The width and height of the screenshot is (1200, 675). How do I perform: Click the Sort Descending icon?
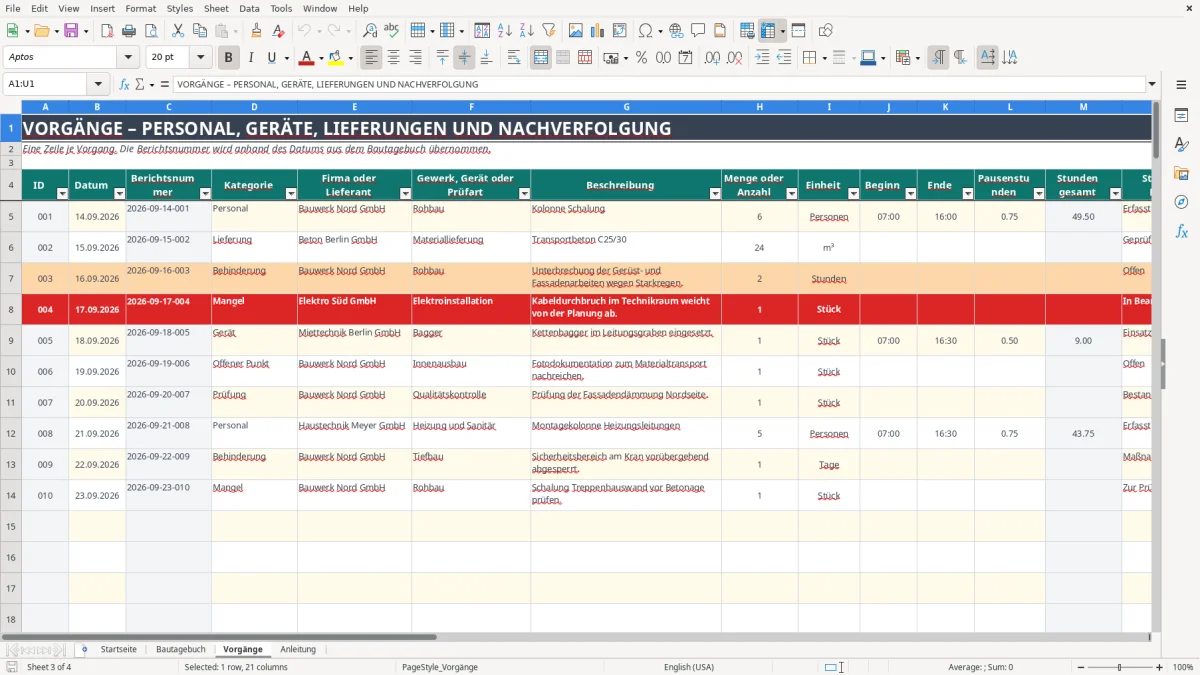pyautogui.click(x=526, y=31)
